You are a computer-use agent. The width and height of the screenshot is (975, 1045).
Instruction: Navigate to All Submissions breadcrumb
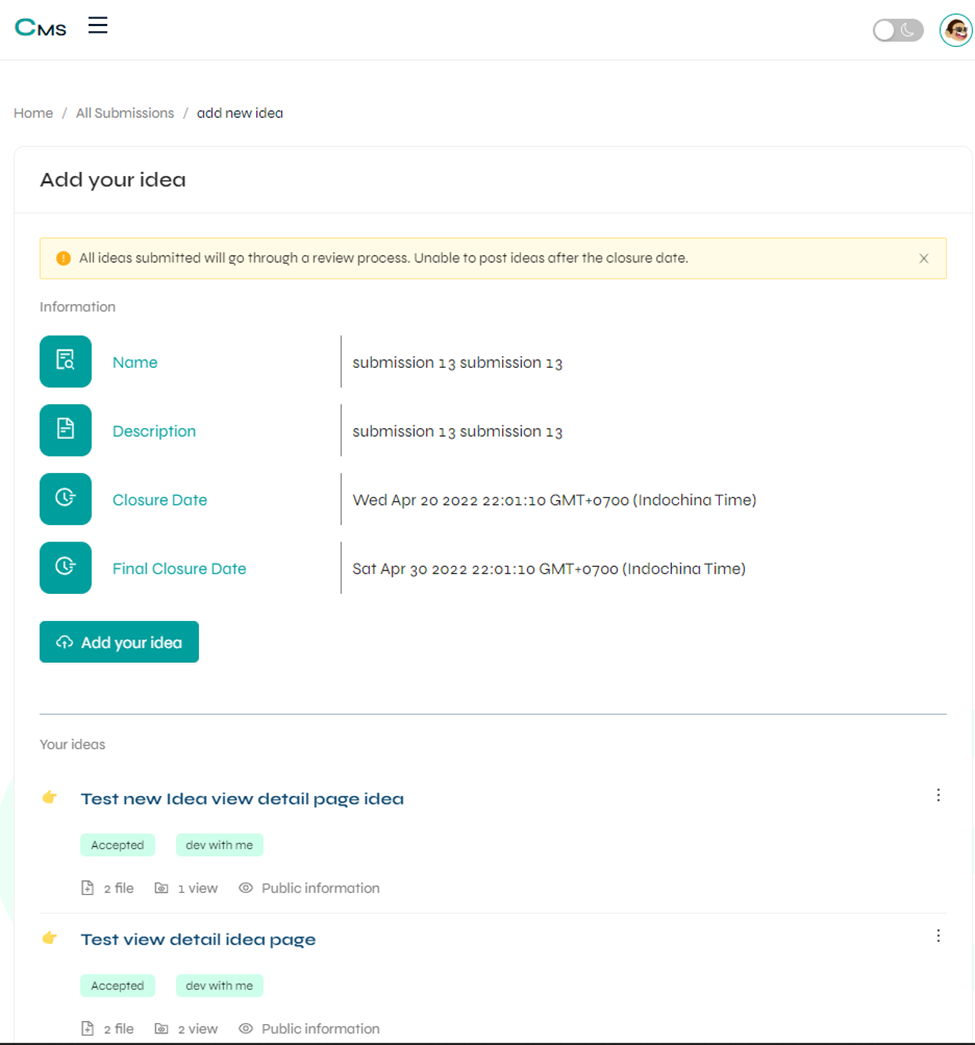[124, 113]
